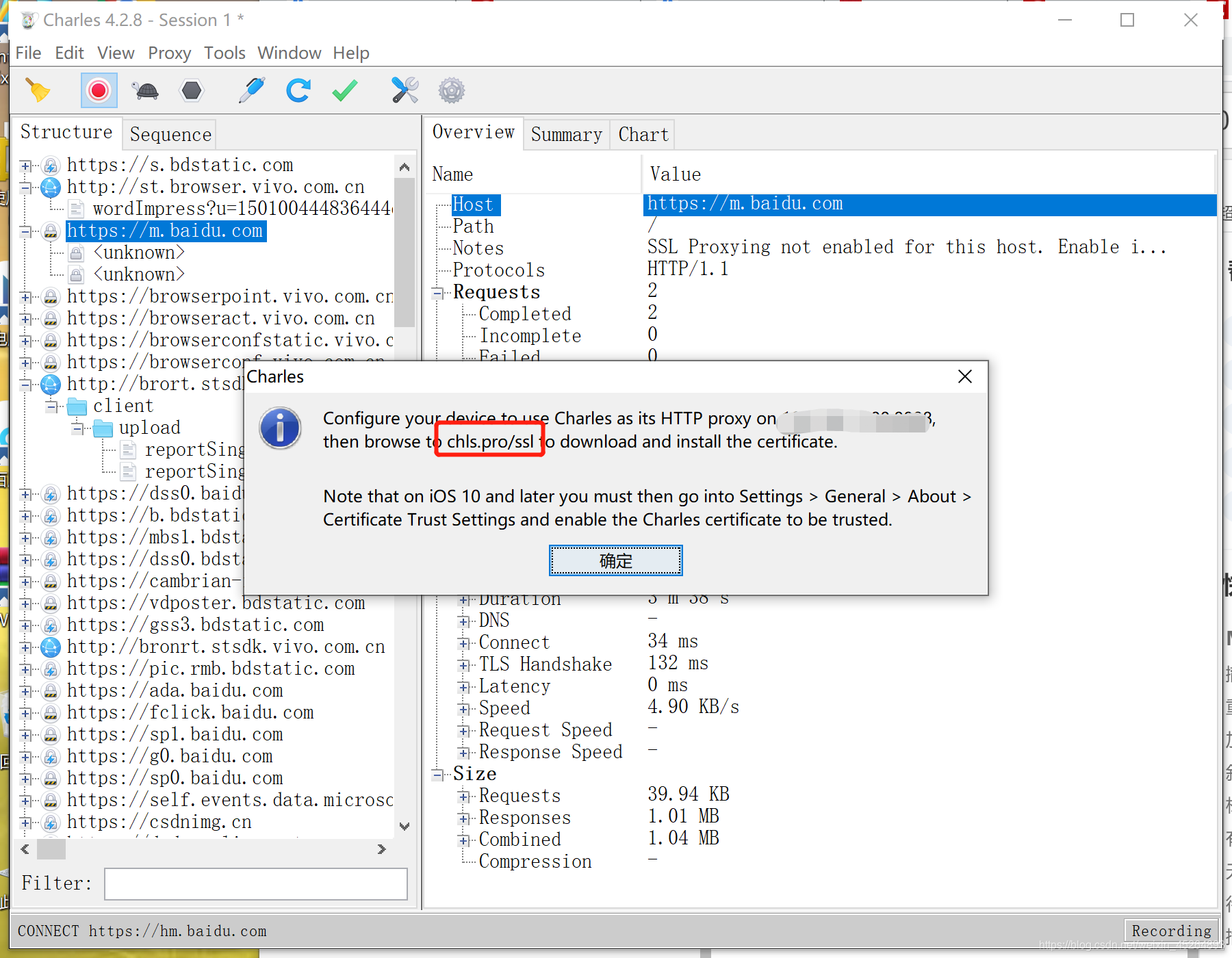Click the client folder icon
This screenshot has width=1232, height=958.
(77, 406)
